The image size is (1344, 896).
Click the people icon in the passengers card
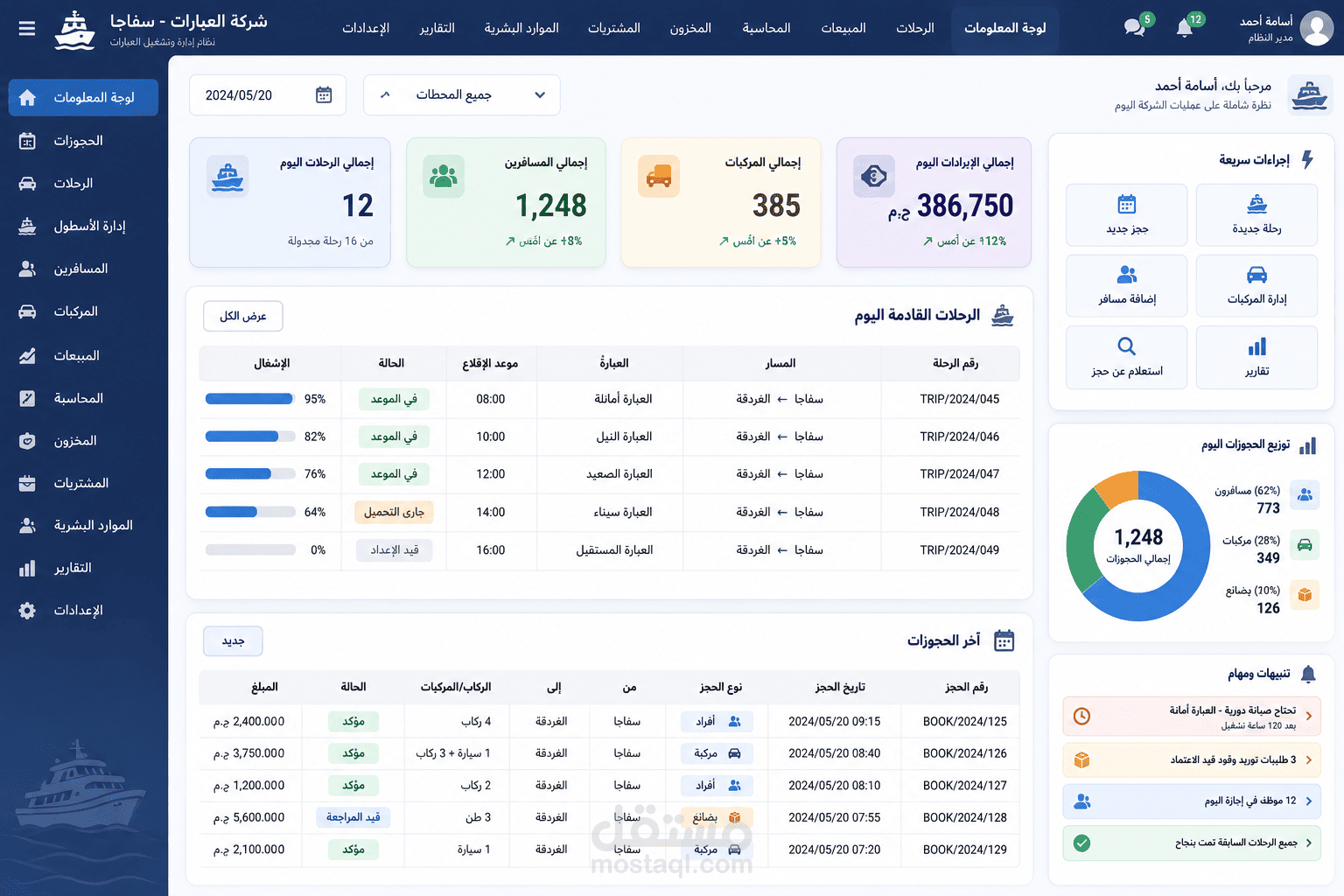coord(444,177)
